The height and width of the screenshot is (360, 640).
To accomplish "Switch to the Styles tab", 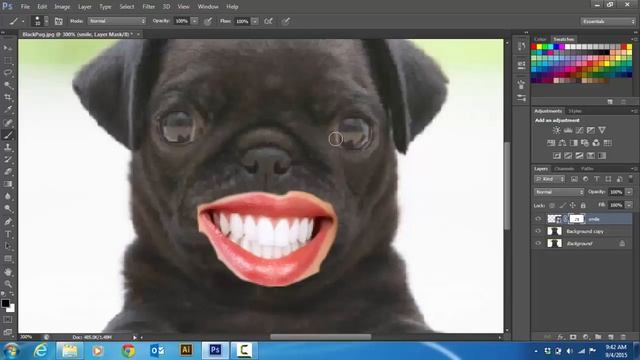I will (575, 111).
